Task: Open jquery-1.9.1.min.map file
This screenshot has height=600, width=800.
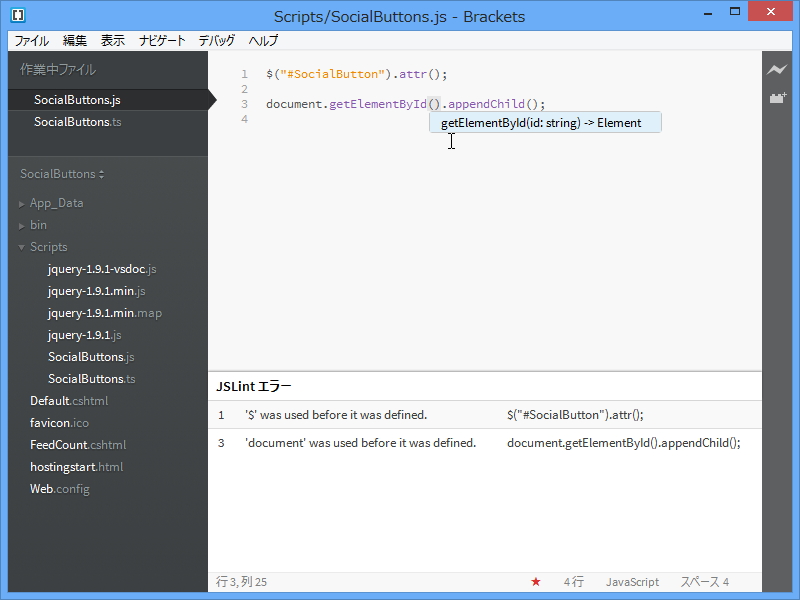Action: coord(105,313)
